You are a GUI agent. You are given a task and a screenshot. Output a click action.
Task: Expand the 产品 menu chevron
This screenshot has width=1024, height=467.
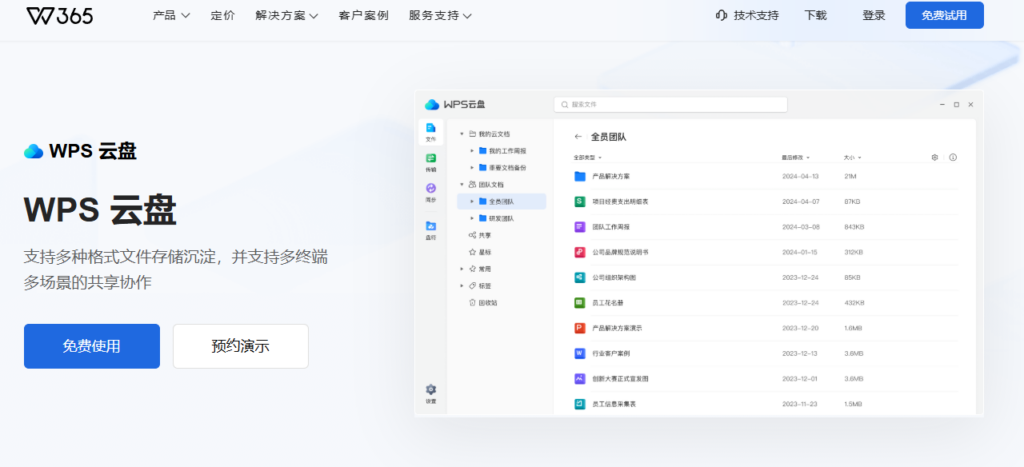(185, 16)
